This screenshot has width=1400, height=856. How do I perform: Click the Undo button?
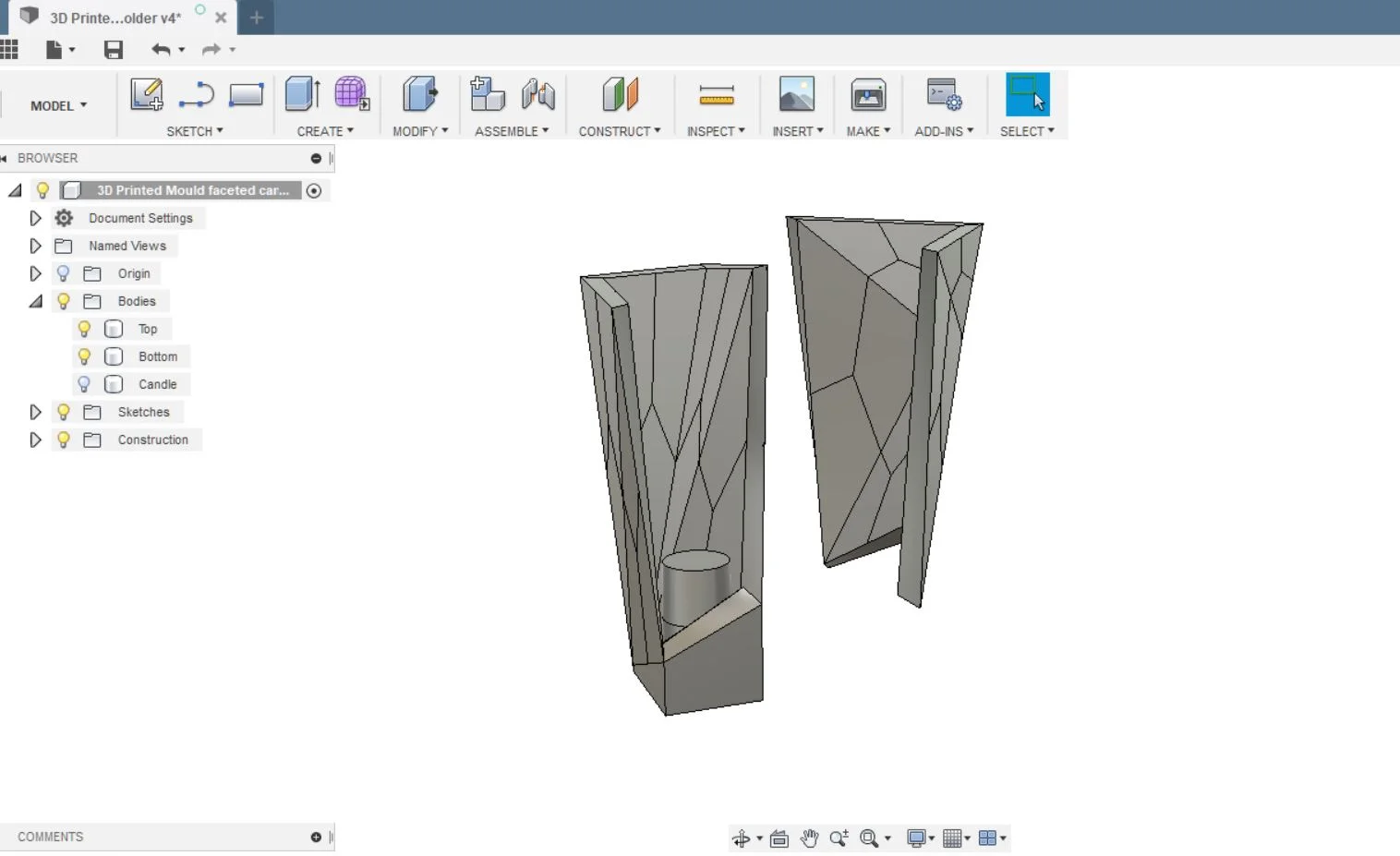[163, 50]
